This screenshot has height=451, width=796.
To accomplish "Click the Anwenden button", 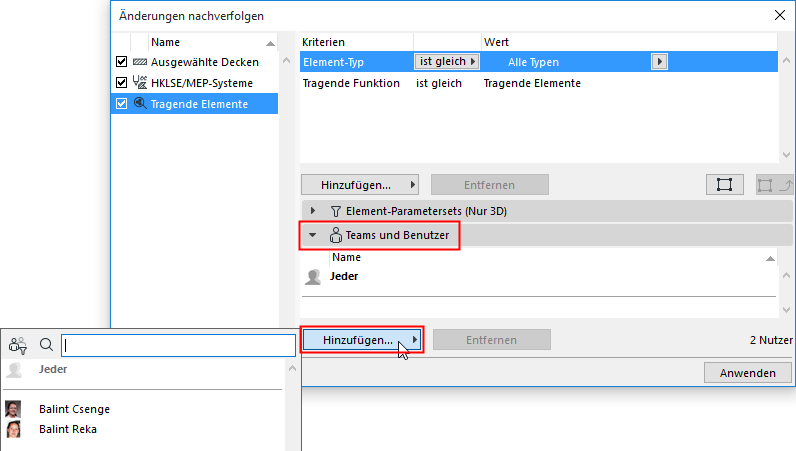I will pyautogui.click(x=747, y=373).
